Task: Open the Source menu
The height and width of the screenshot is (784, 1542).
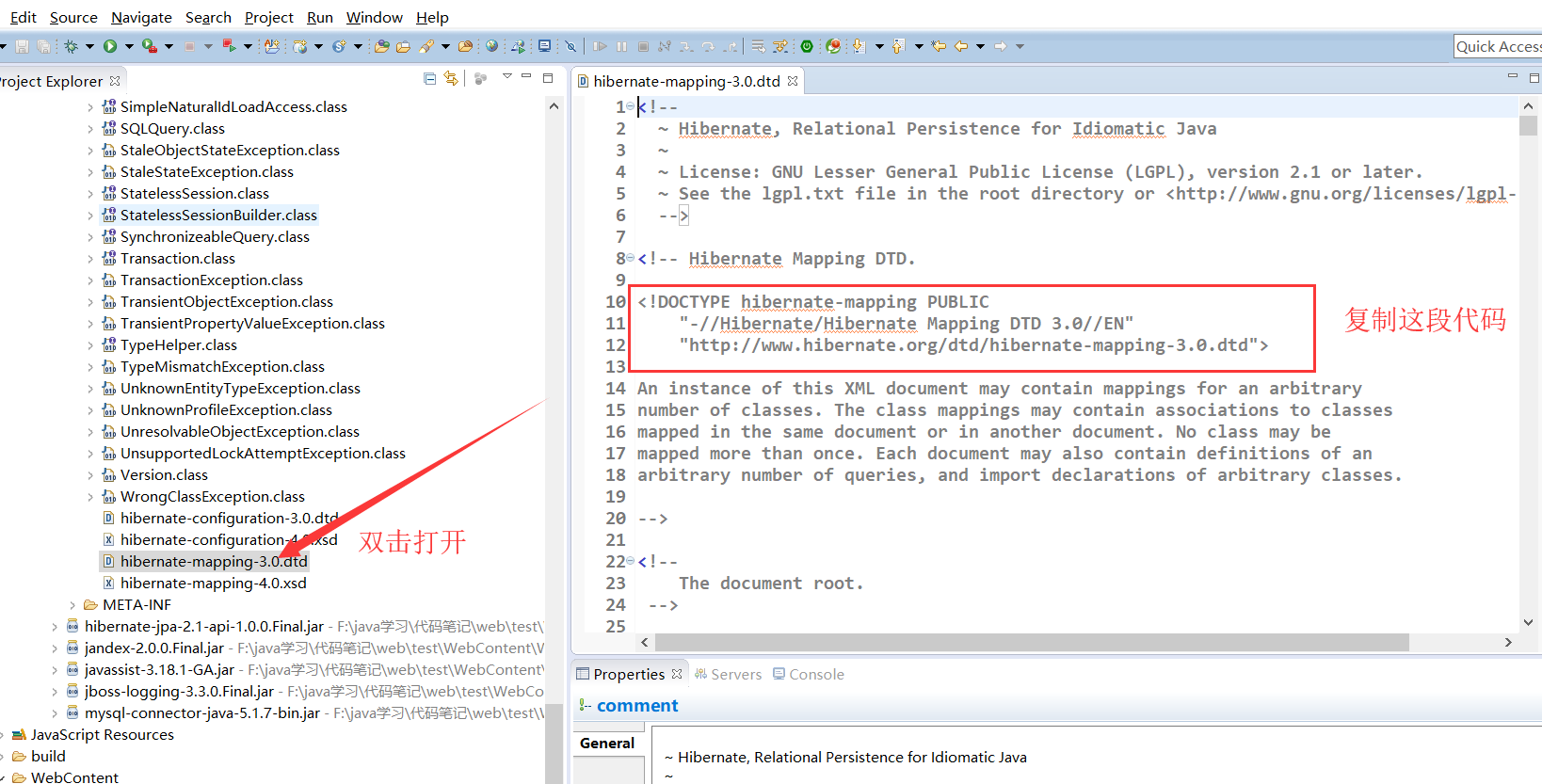Action: pos(73,17)
